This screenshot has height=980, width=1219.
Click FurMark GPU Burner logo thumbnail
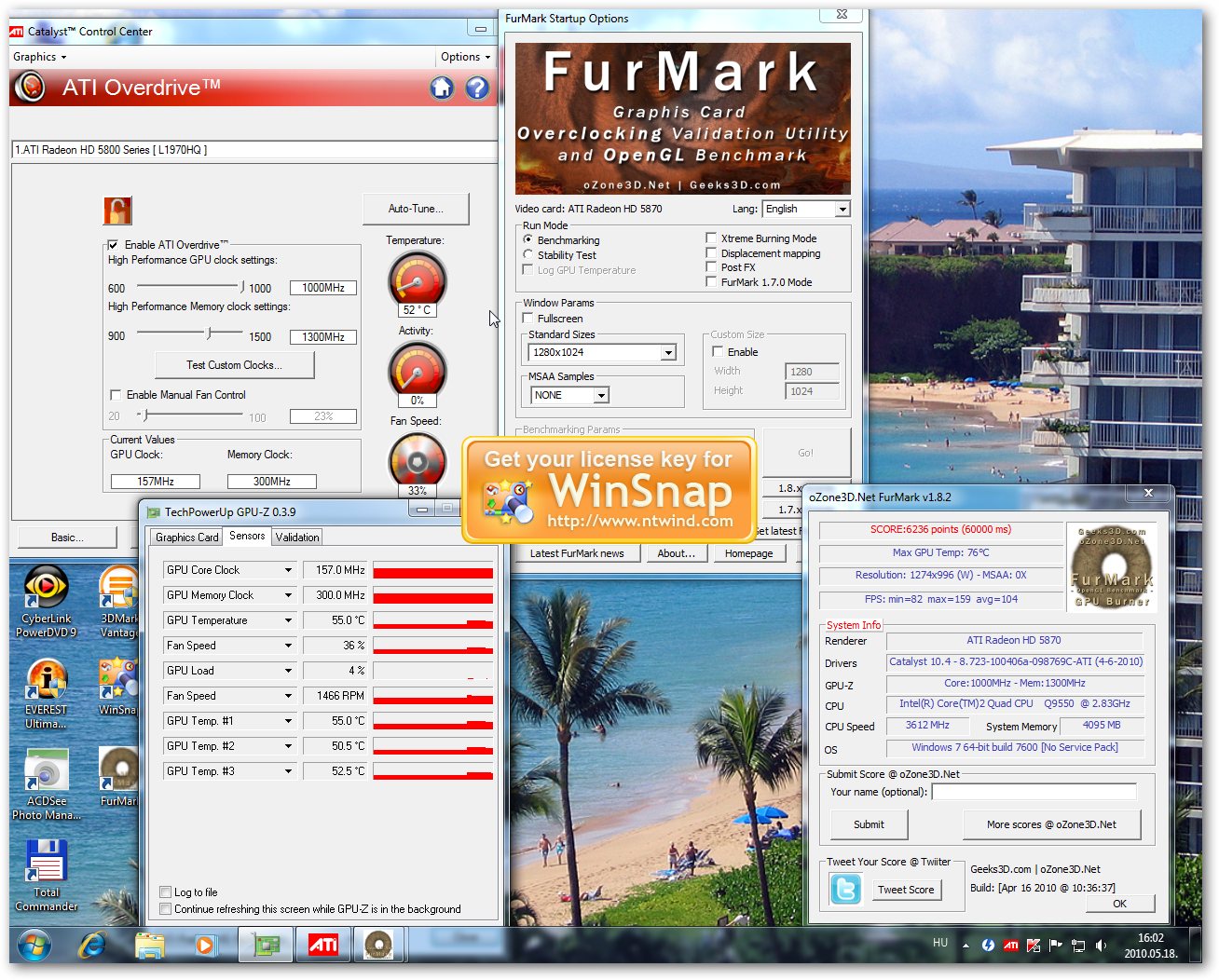(x=1112, y=566)
